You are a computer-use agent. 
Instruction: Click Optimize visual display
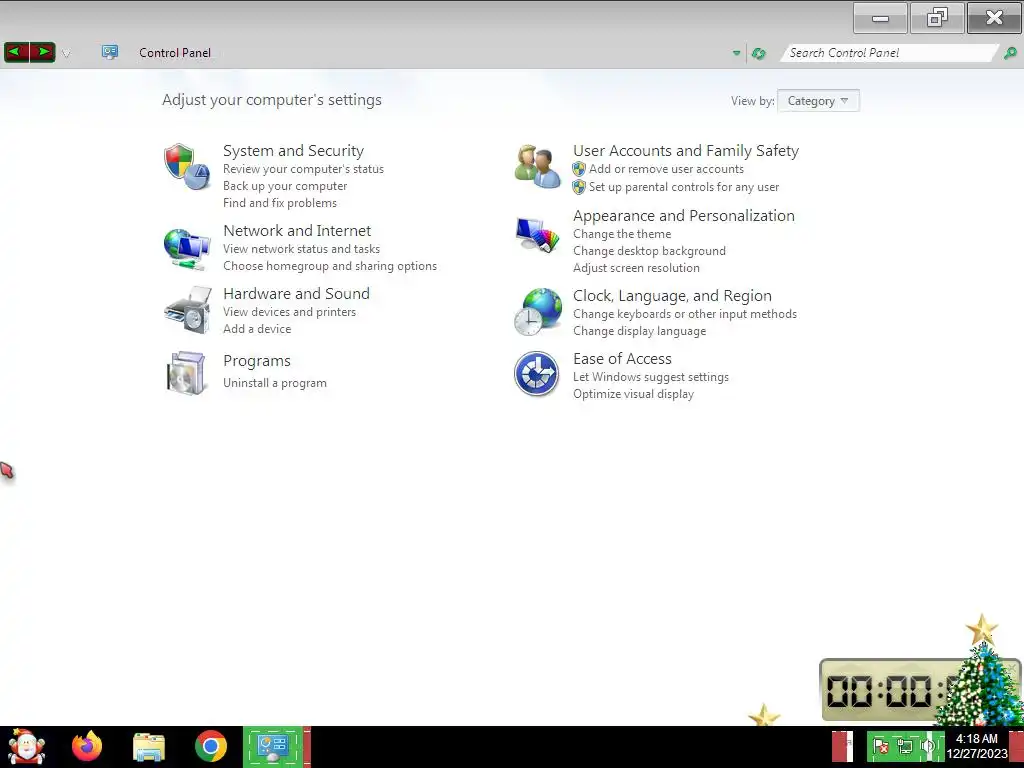click(x=633, y=394)
